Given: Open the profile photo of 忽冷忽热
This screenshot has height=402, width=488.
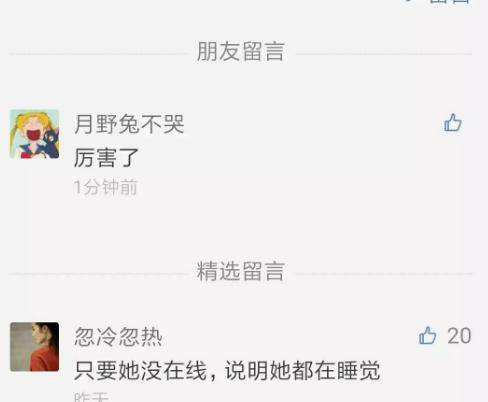Looking at the screenshot, I should pos(34,347).
